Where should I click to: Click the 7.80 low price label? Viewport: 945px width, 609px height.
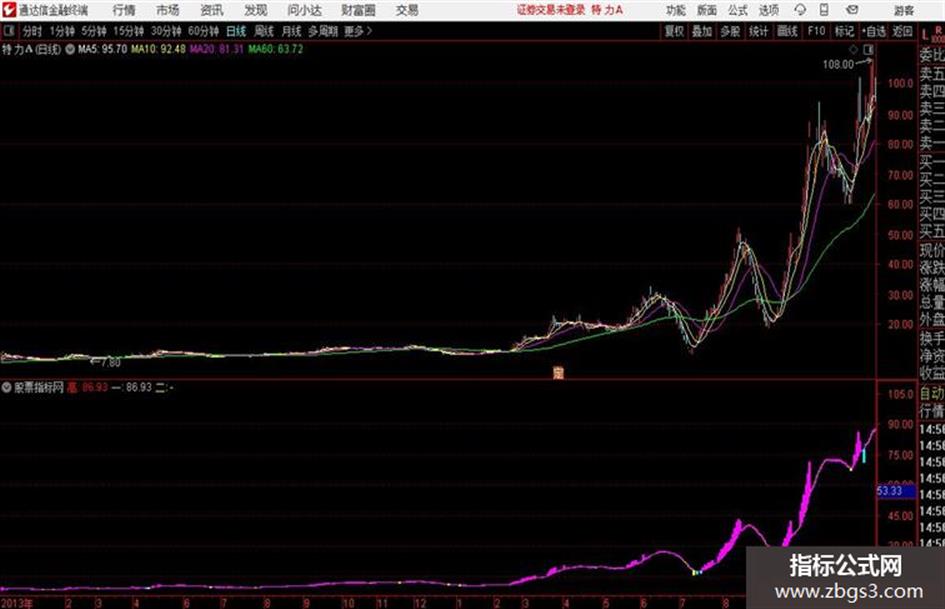tap(111, 362)
